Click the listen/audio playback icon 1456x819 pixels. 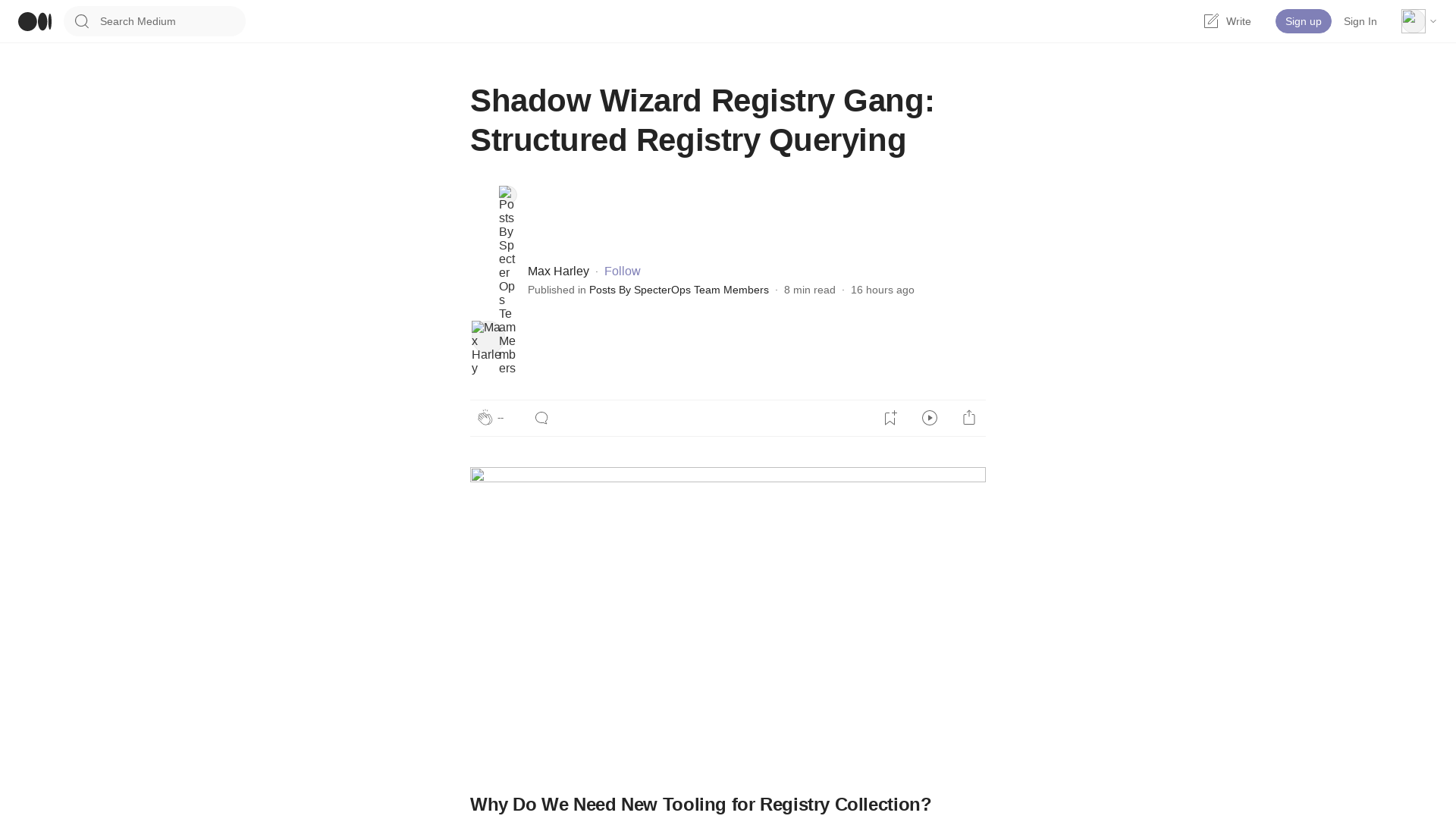click(930, 418)
